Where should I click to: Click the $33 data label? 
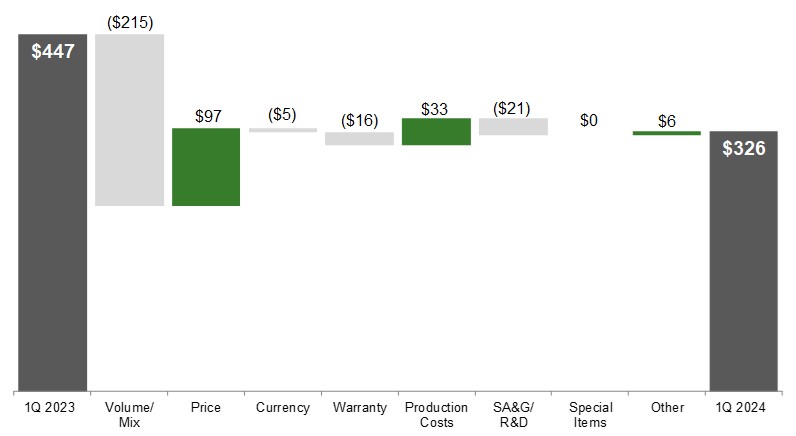434,107
